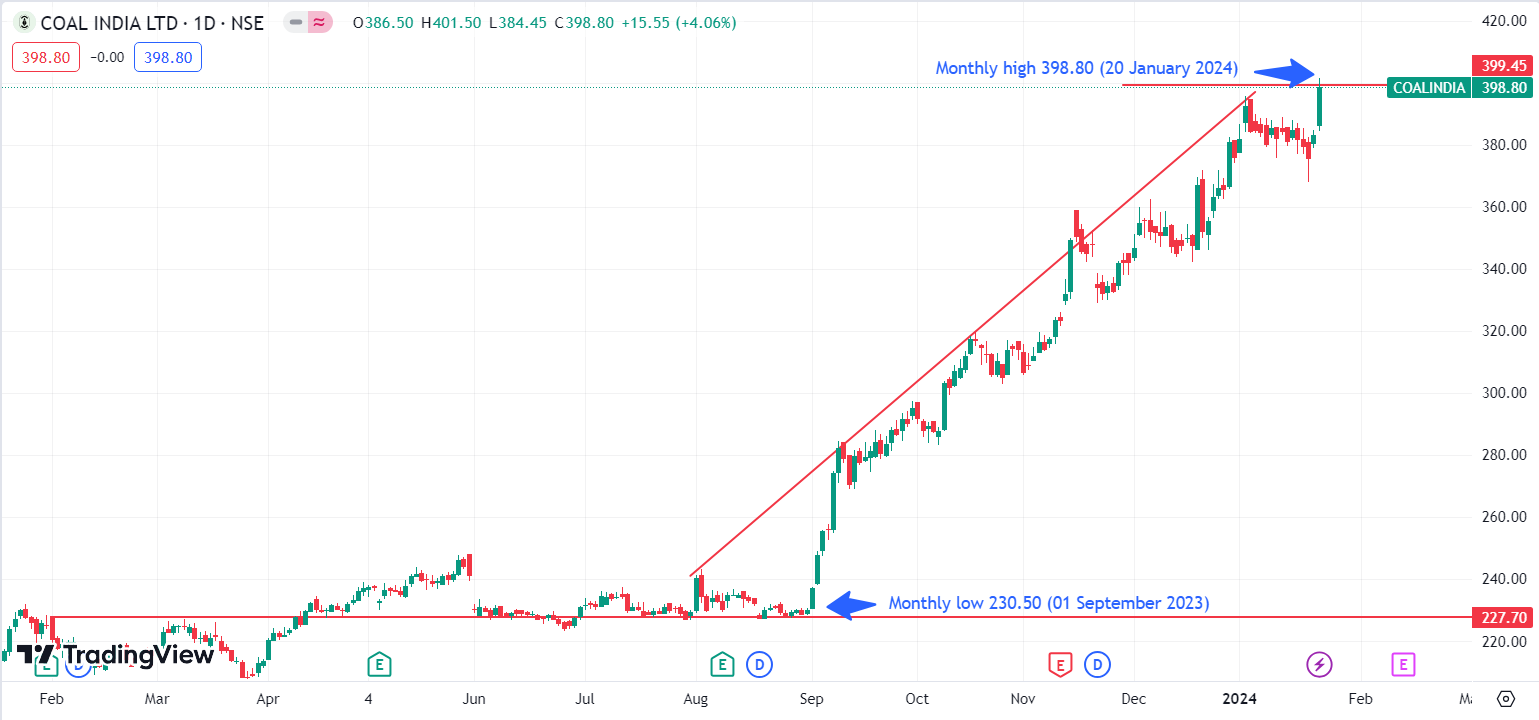1539x720 pixels.
Task: Select the red horizontal line price label 227.70
Action: coord(1503,617)
